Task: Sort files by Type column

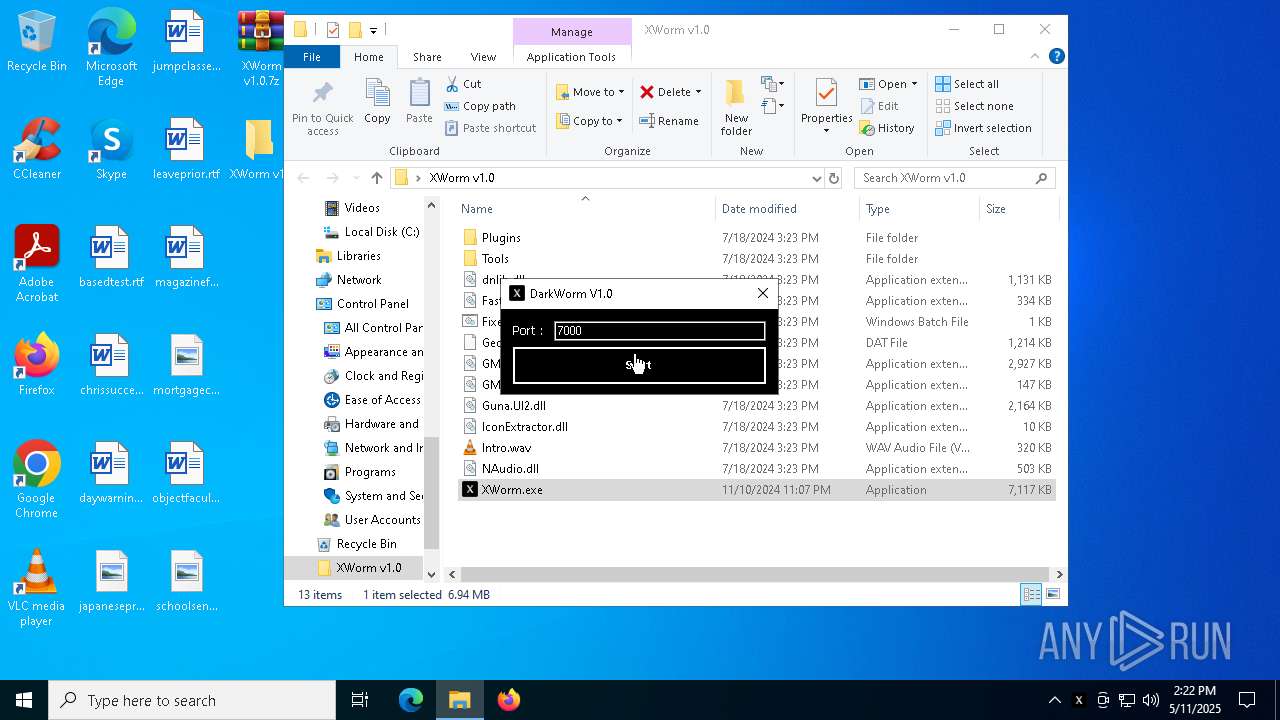Action: (919, 208)
